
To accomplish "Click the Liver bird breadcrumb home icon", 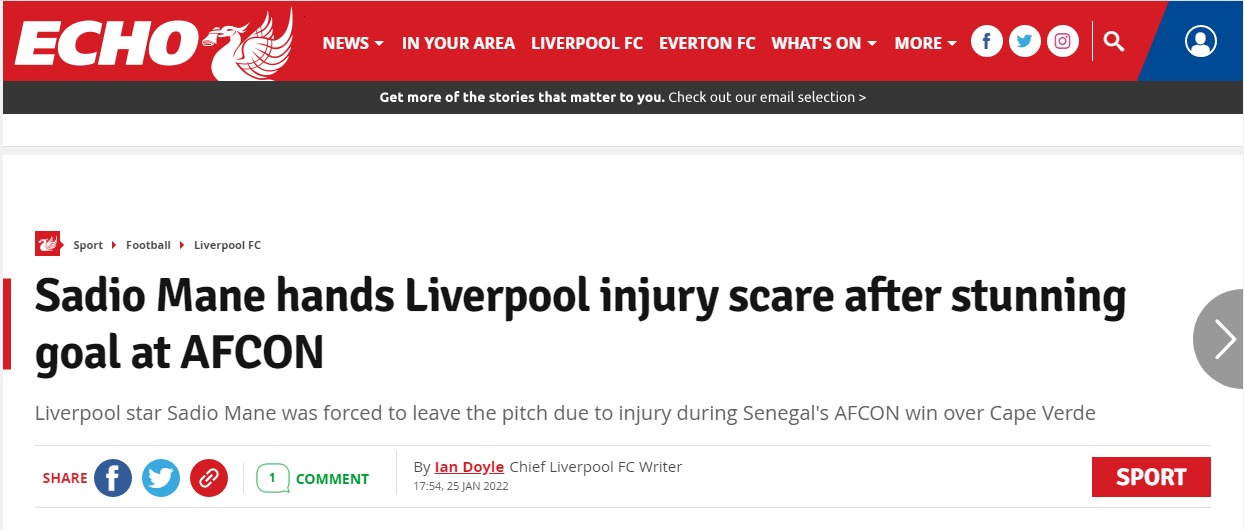I will tap(48, 244).
